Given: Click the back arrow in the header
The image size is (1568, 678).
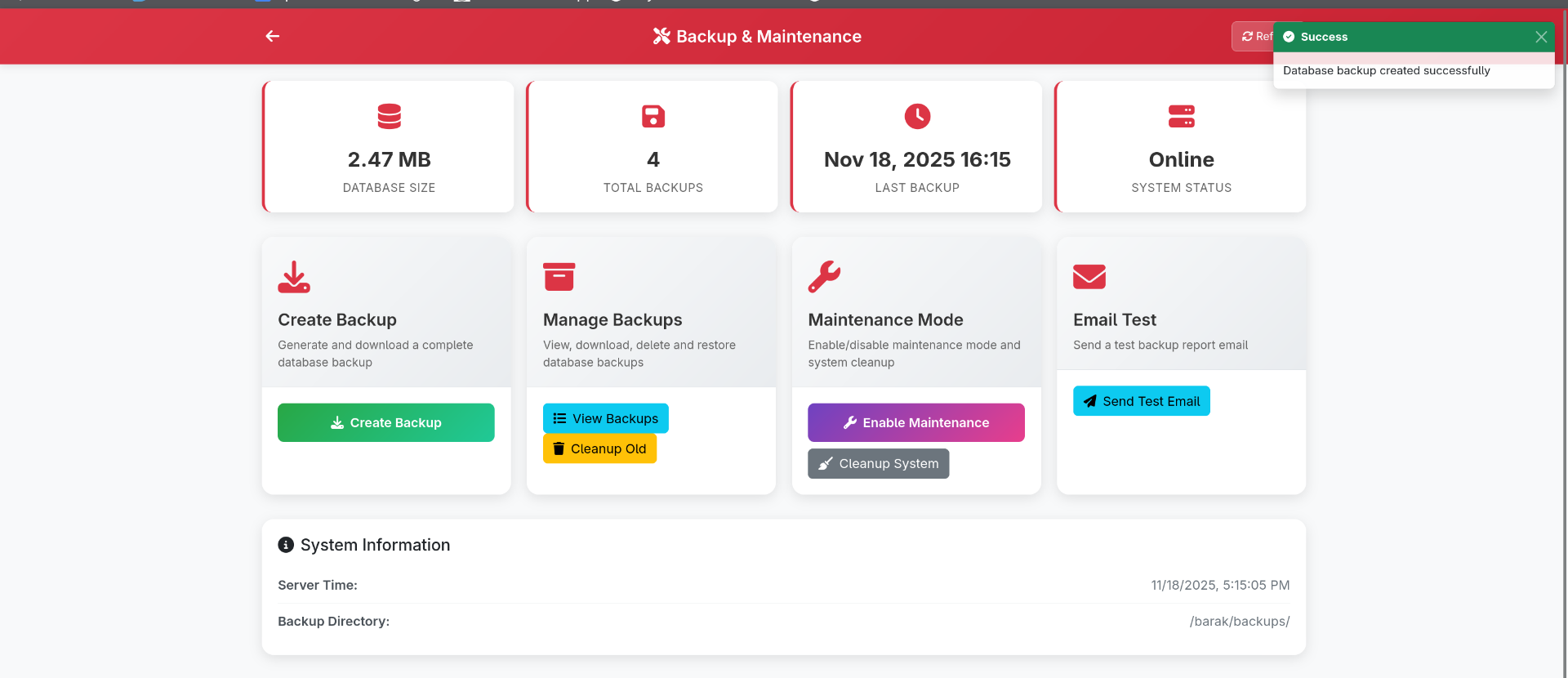Looking at the screenshot, I should tap(273, 36).
